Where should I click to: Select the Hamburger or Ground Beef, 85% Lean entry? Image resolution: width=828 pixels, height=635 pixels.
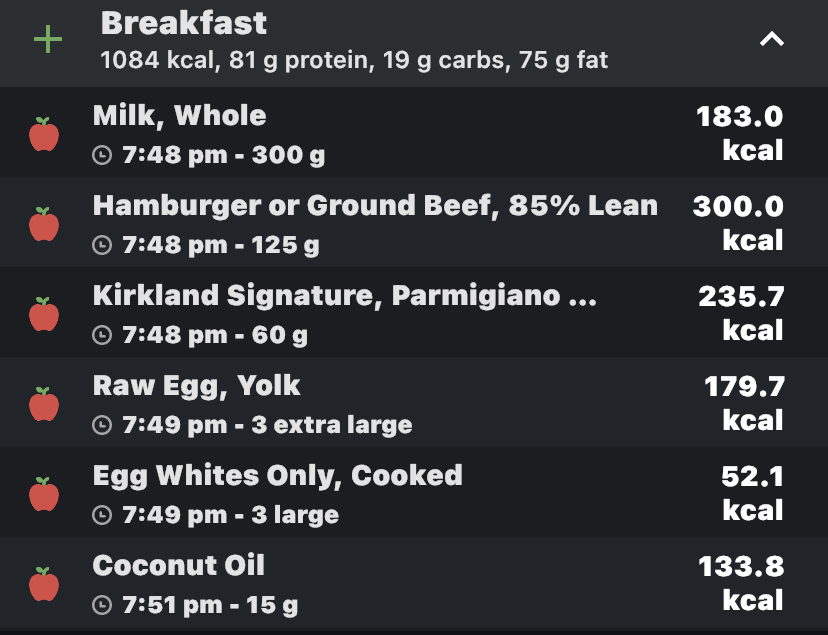(414, 222)
